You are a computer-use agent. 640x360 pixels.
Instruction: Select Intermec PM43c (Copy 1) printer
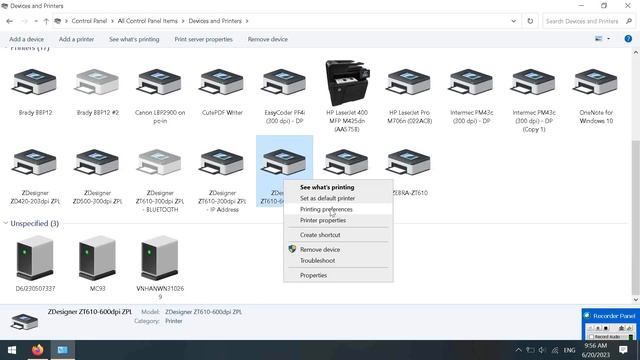[x=534, y=100]
